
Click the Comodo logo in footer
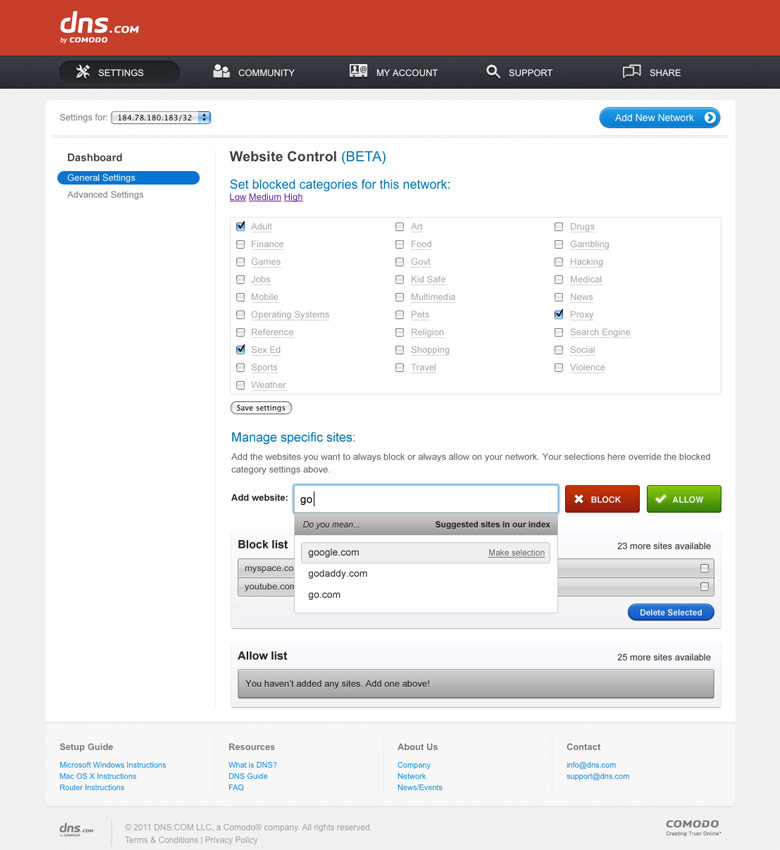[692, 827]
